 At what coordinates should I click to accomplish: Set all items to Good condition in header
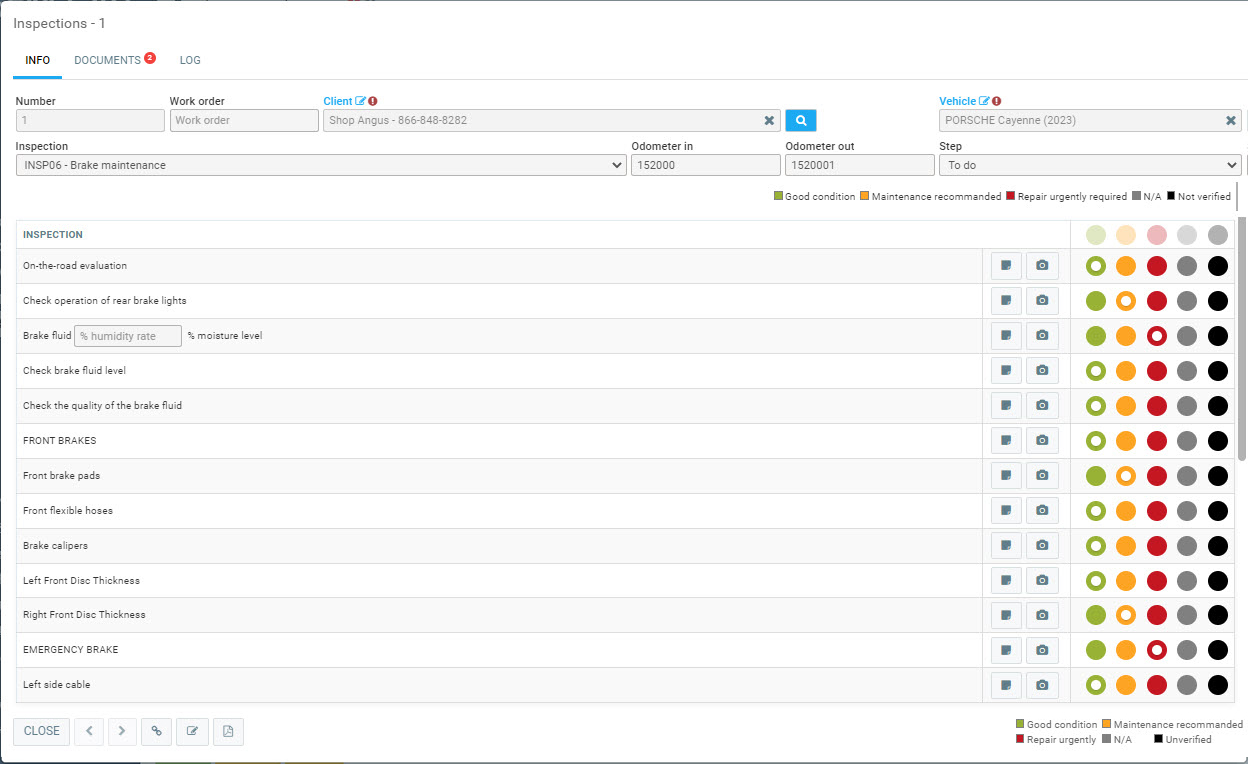point(1096,235)
